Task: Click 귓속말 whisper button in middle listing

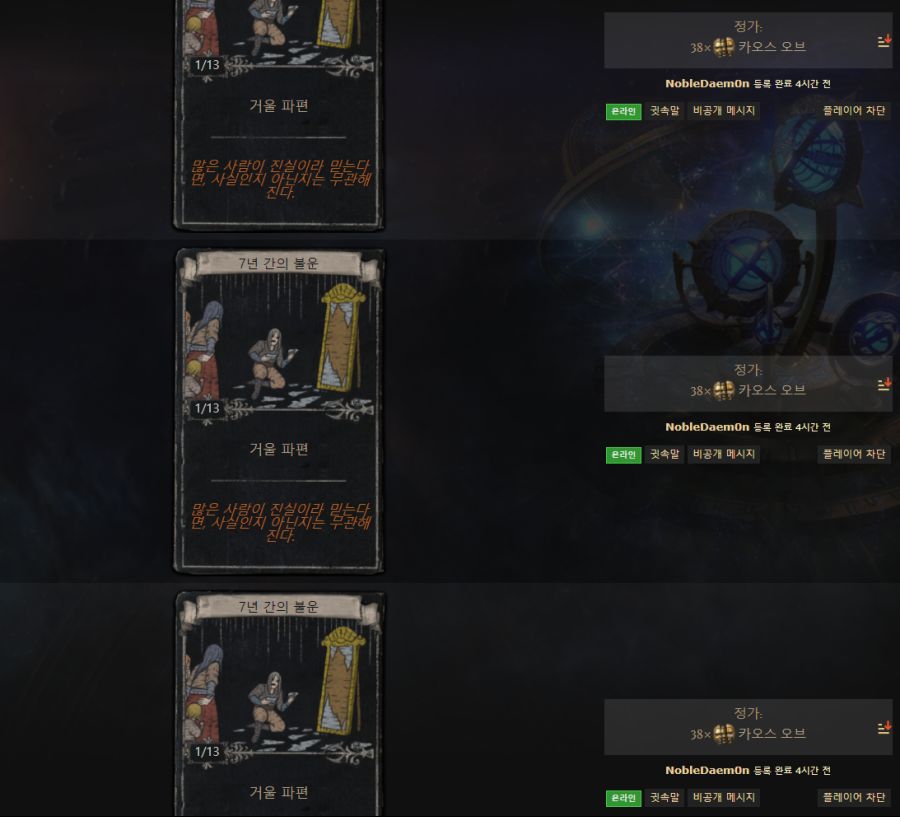Action: [x=664, y=454]
